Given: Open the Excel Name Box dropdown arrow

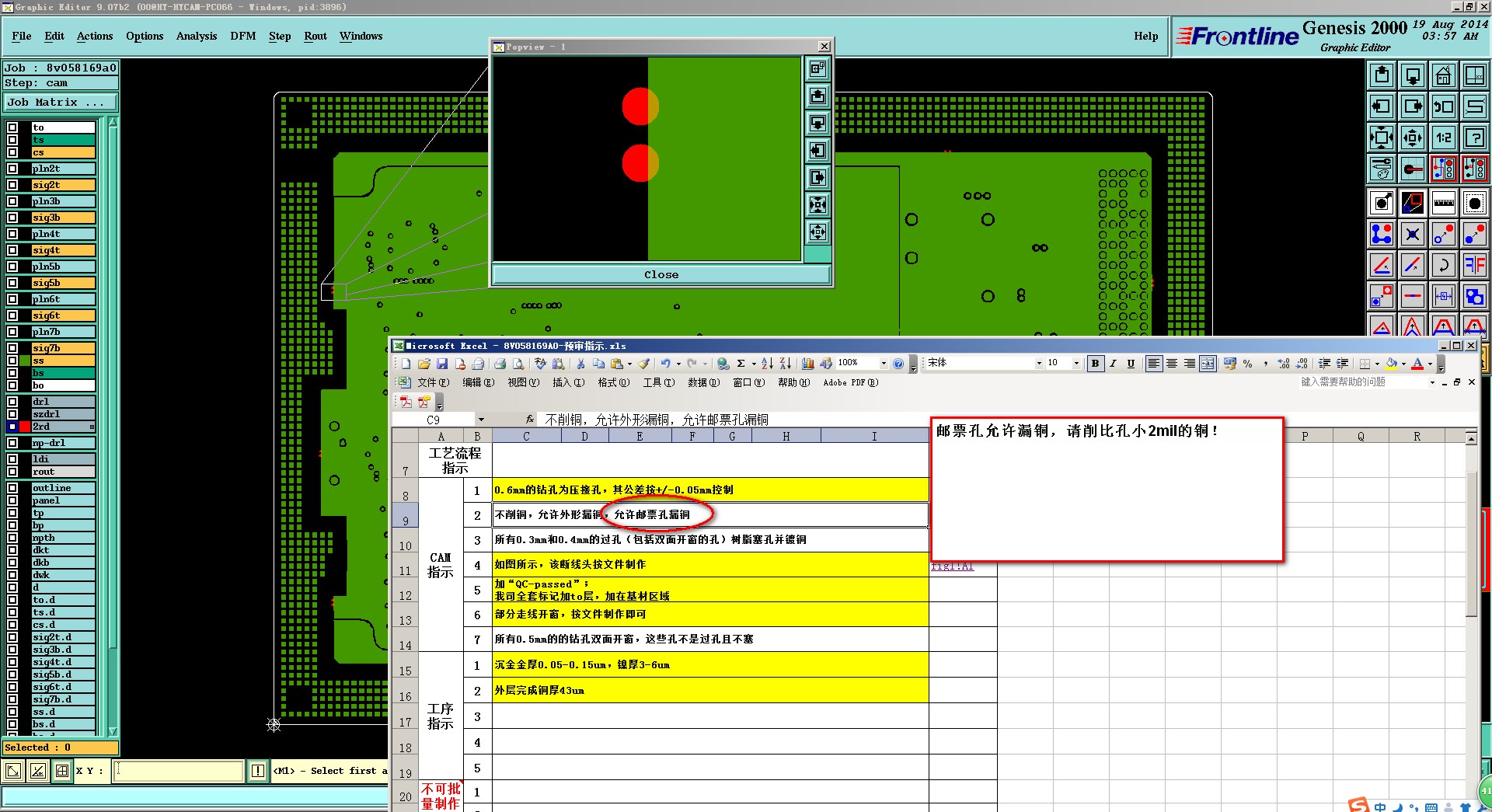Looking at the screenshot, I should [481, 420].
